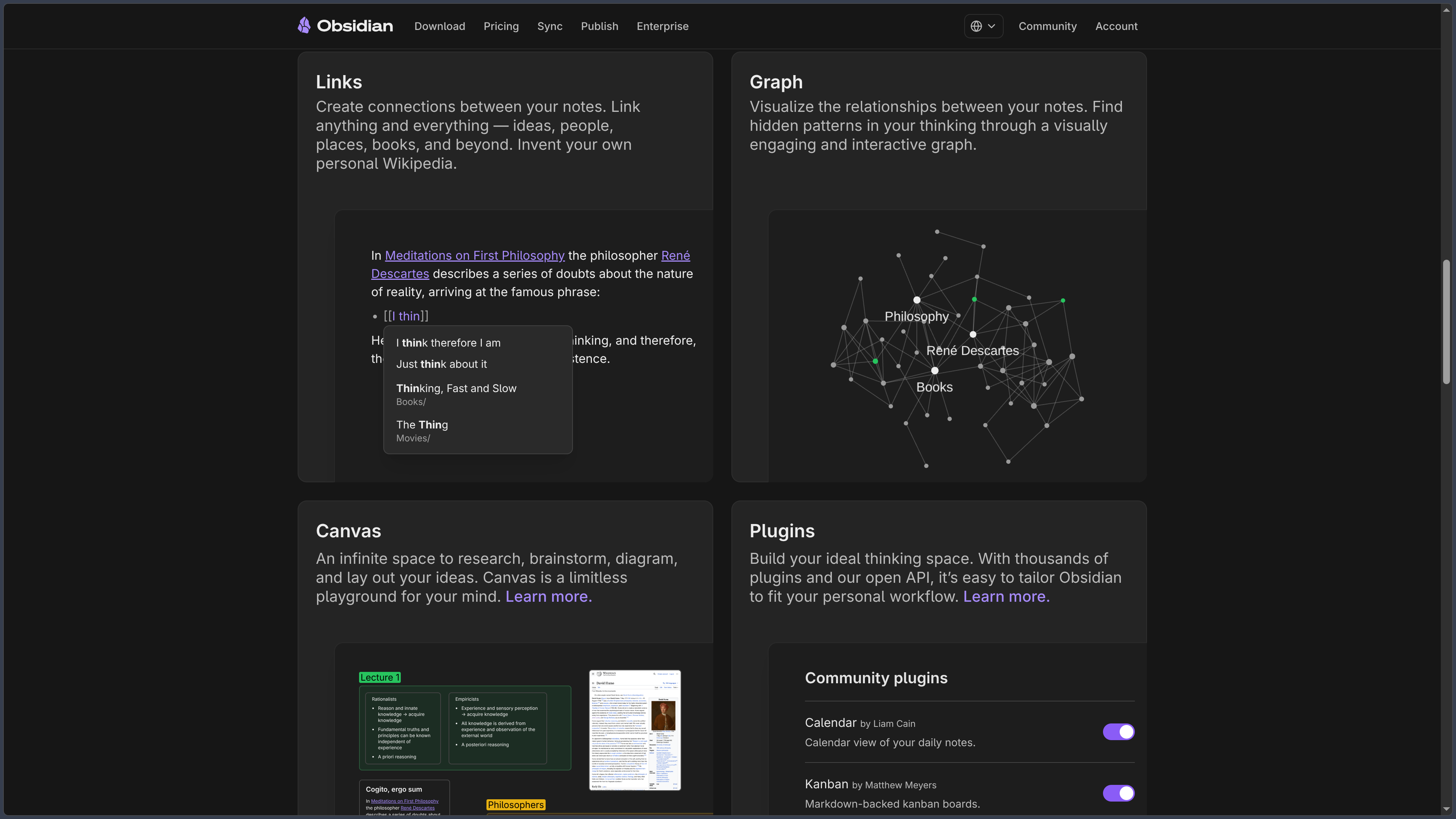
Task: Open the Account page
Action: click(1116, 26)
